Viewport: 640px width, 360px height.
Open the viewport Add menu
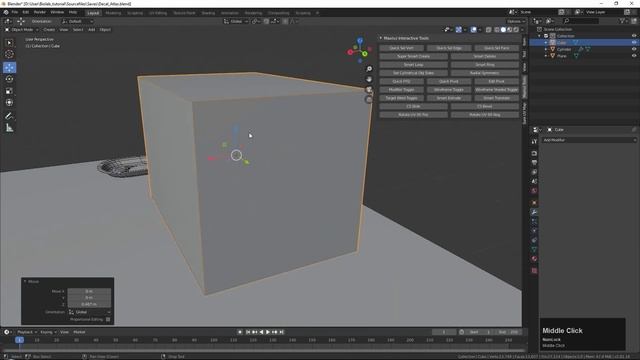(91, 30)
